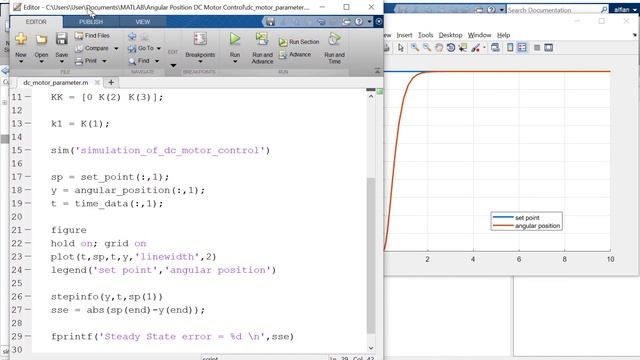Expand the Print dropdown arrow
The width and height of the screenshot is (640, 360).
click(104, 61)
